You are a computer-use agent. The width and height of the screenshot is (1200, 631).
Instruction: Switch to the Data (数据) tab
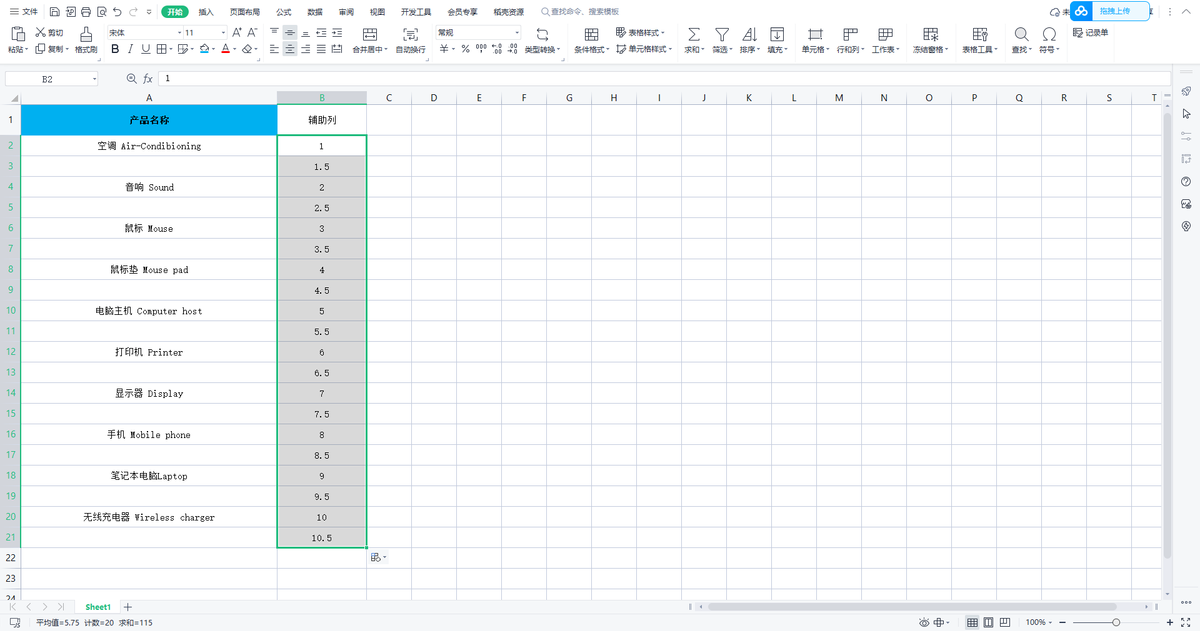[315, 12]
